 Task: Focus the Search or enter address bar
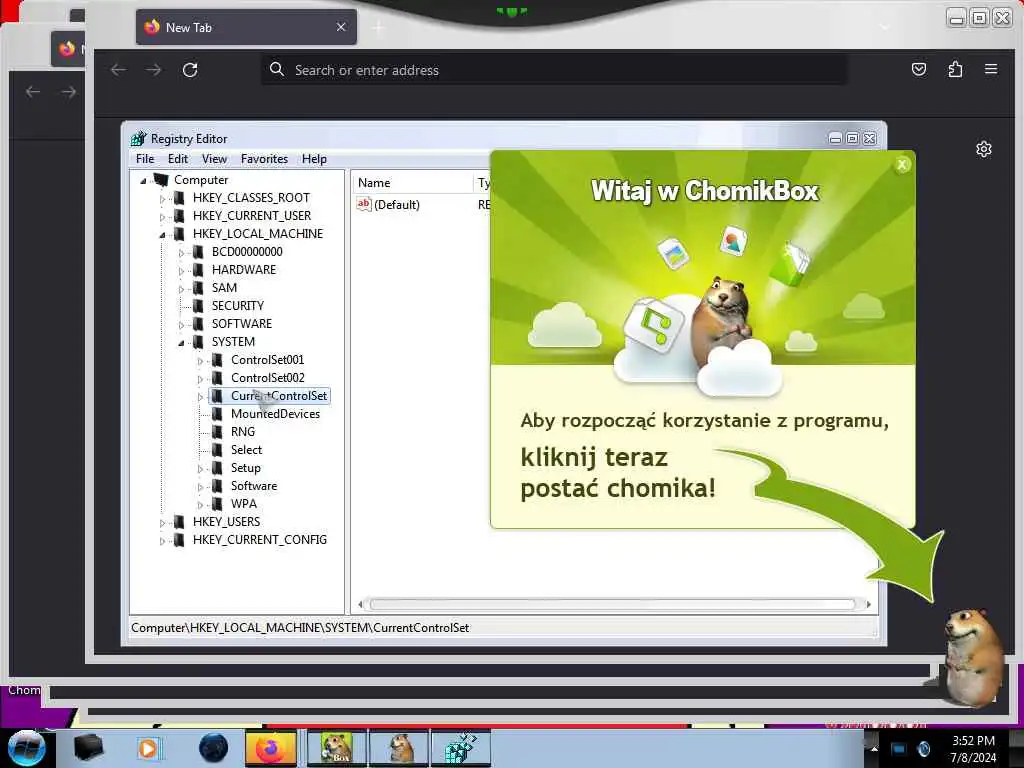[555, 70]
